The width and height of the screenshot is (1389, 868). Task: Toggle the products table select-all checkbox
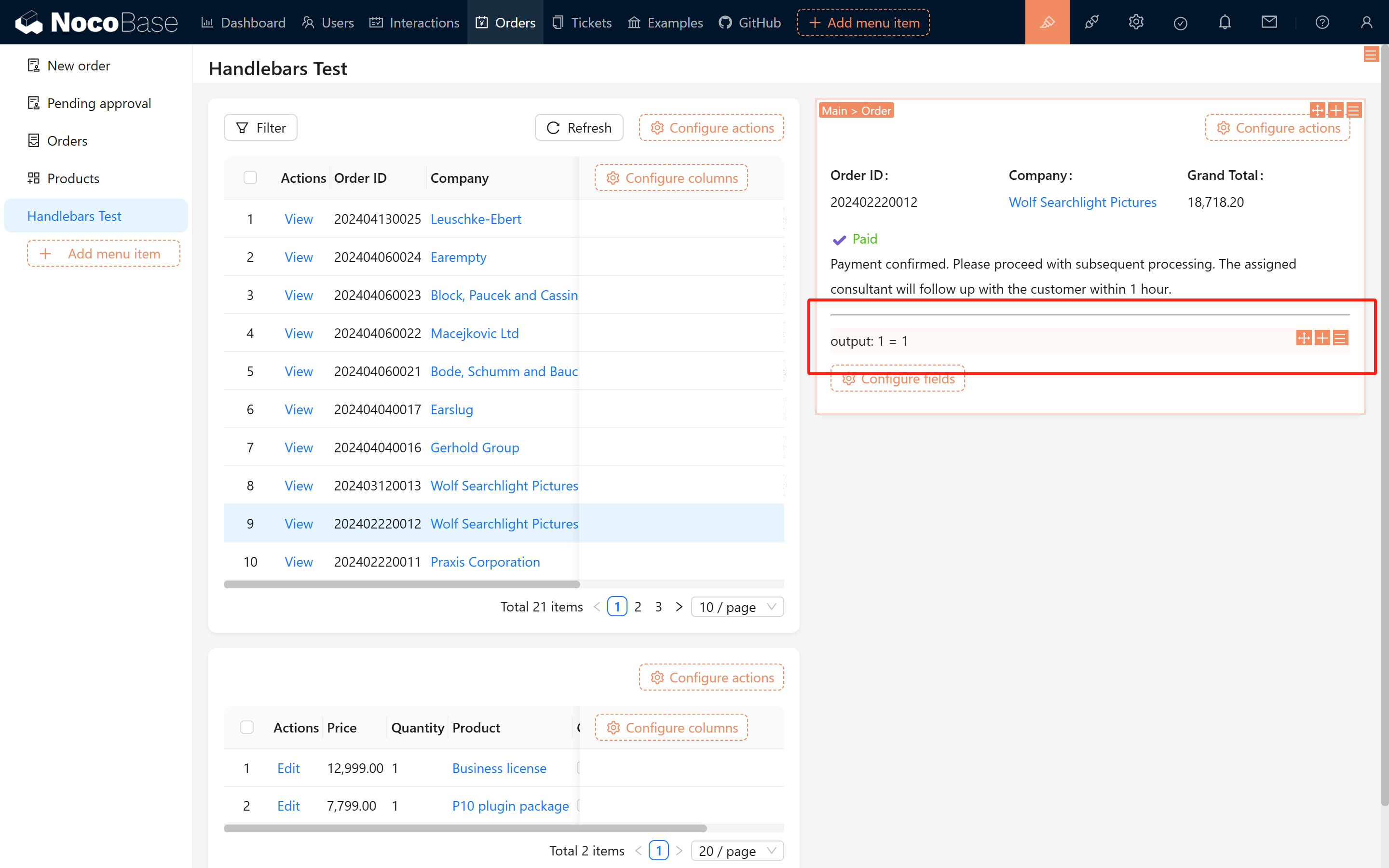tap(247, 727)
